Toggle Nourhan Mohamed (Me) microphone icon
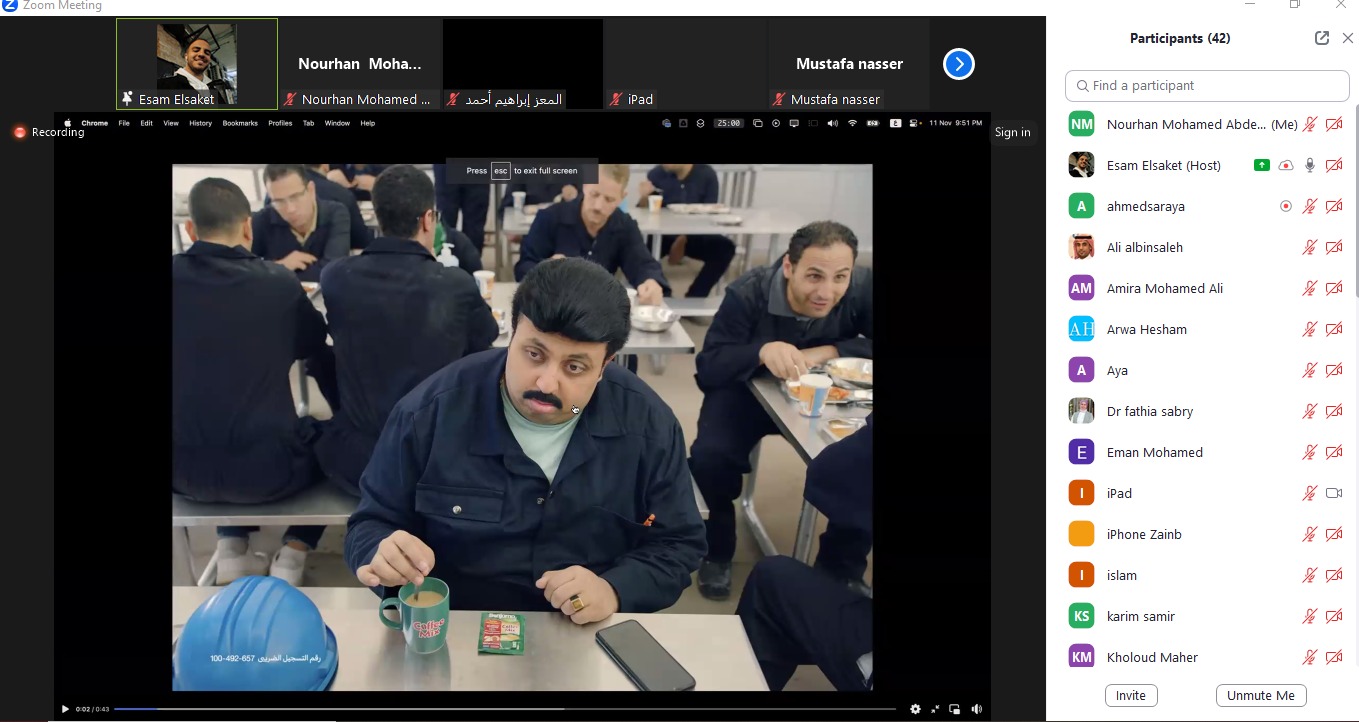This screenshot has height=722, width=1359. click(1309, 124)
